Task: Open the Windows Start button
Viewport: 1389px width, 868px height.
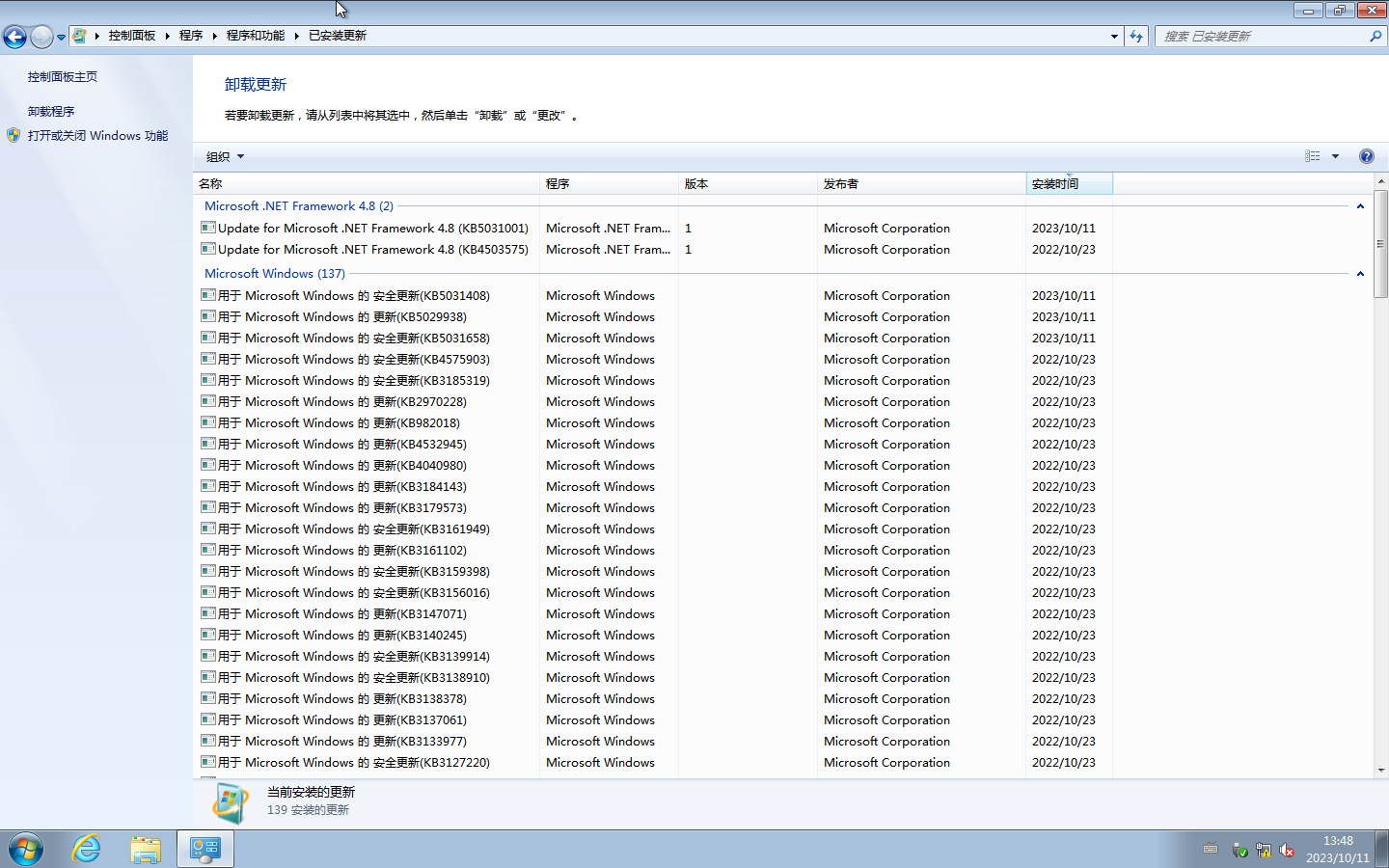Action: click(26, 849)
